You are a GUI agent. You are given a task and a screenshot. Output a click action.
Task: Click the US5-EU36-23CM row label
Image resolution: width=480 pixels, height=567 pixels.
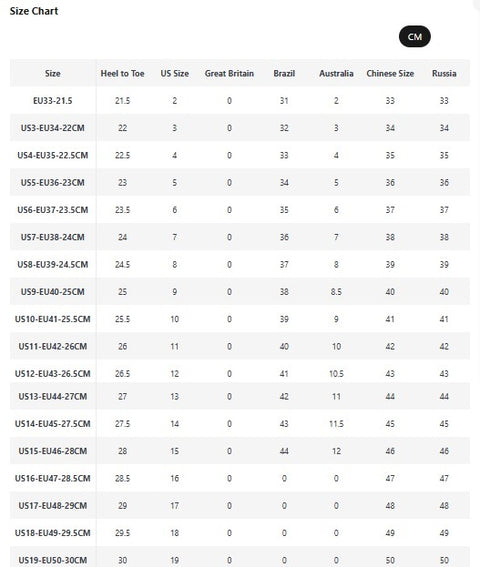pos(53,183)
